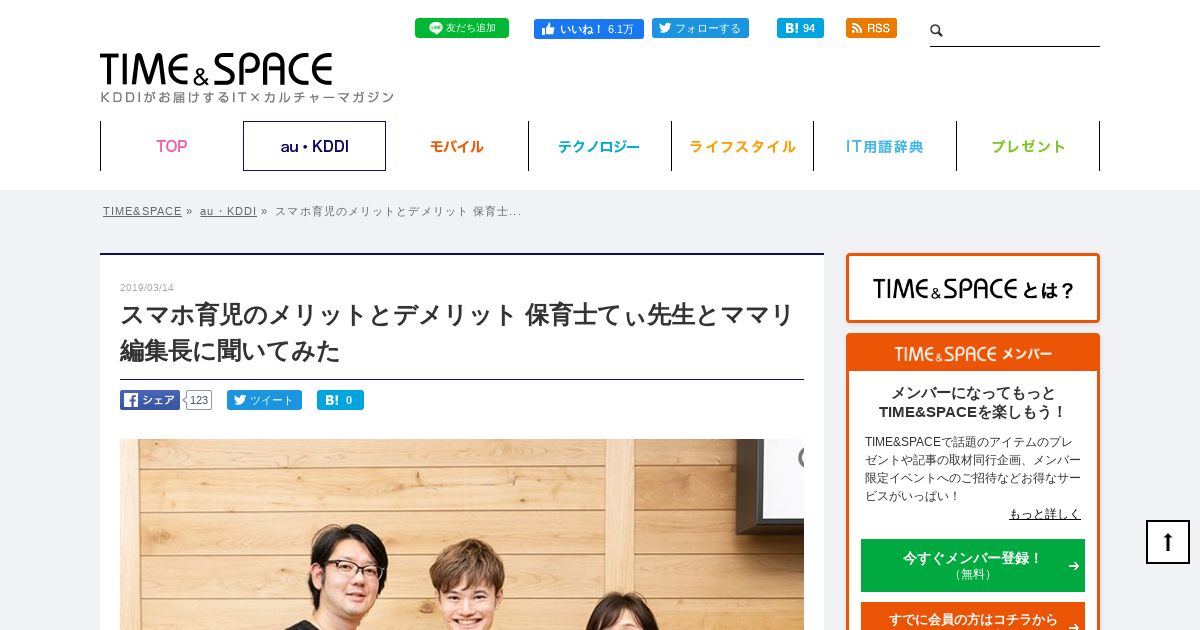Click the Facebook シェア button under the title
This screenshot has height=630, width=1200.
tap(150, 400)
